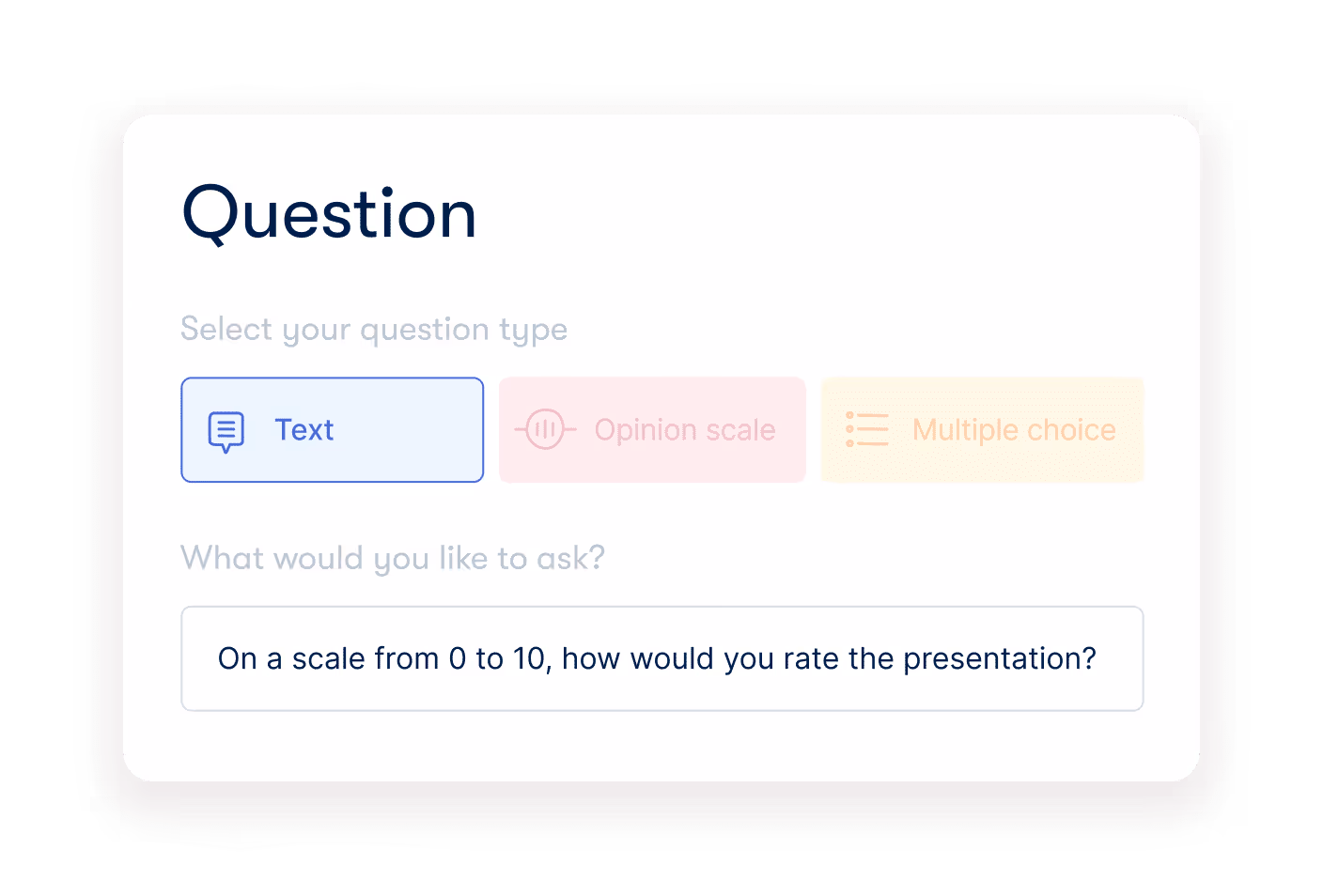Click the lines inside the Text chat bubble icon
This screenshot has width=1323, height=896.
click(x=226, y=426)
